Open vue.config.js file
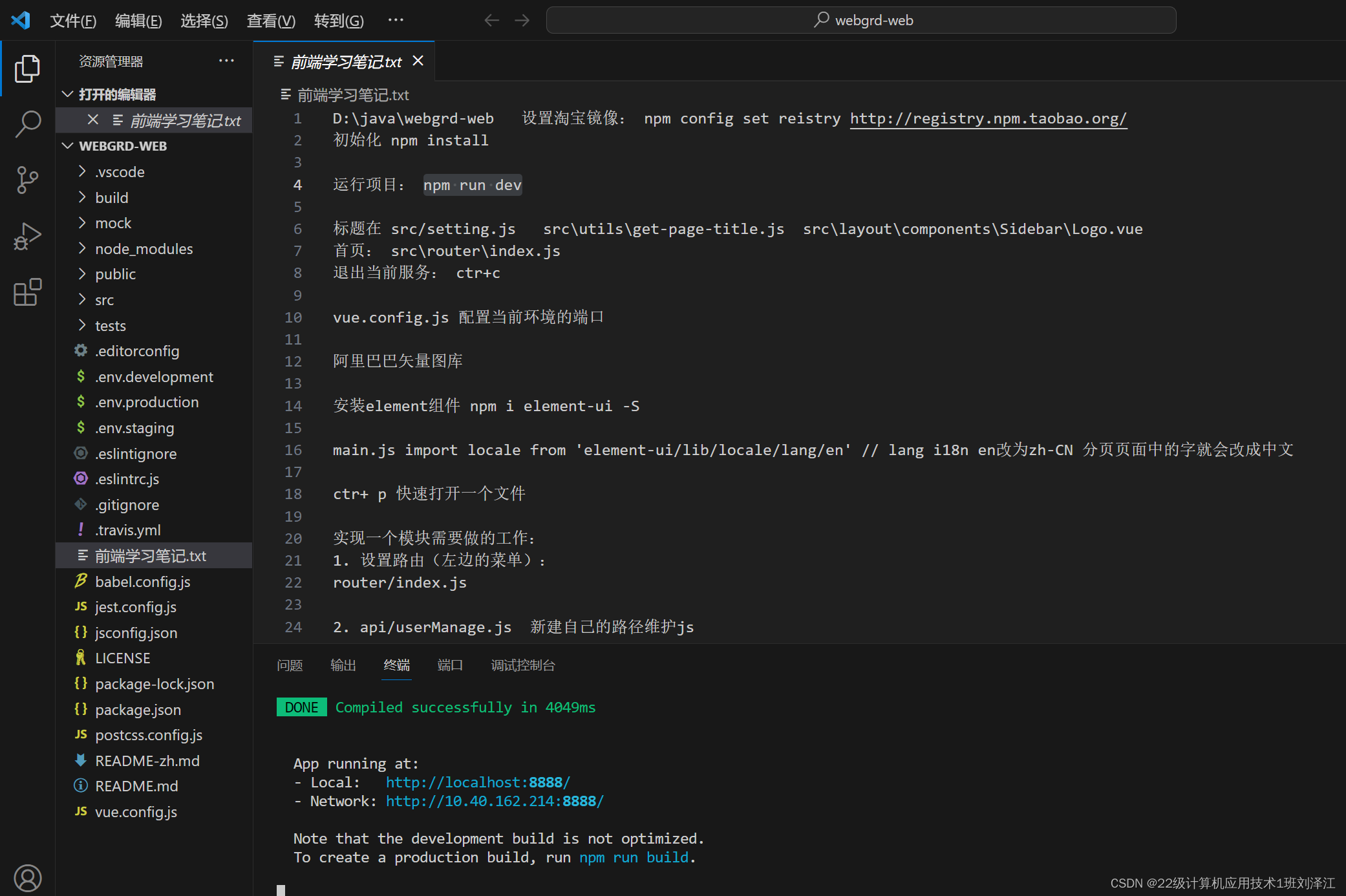 [x=154, y=812]
